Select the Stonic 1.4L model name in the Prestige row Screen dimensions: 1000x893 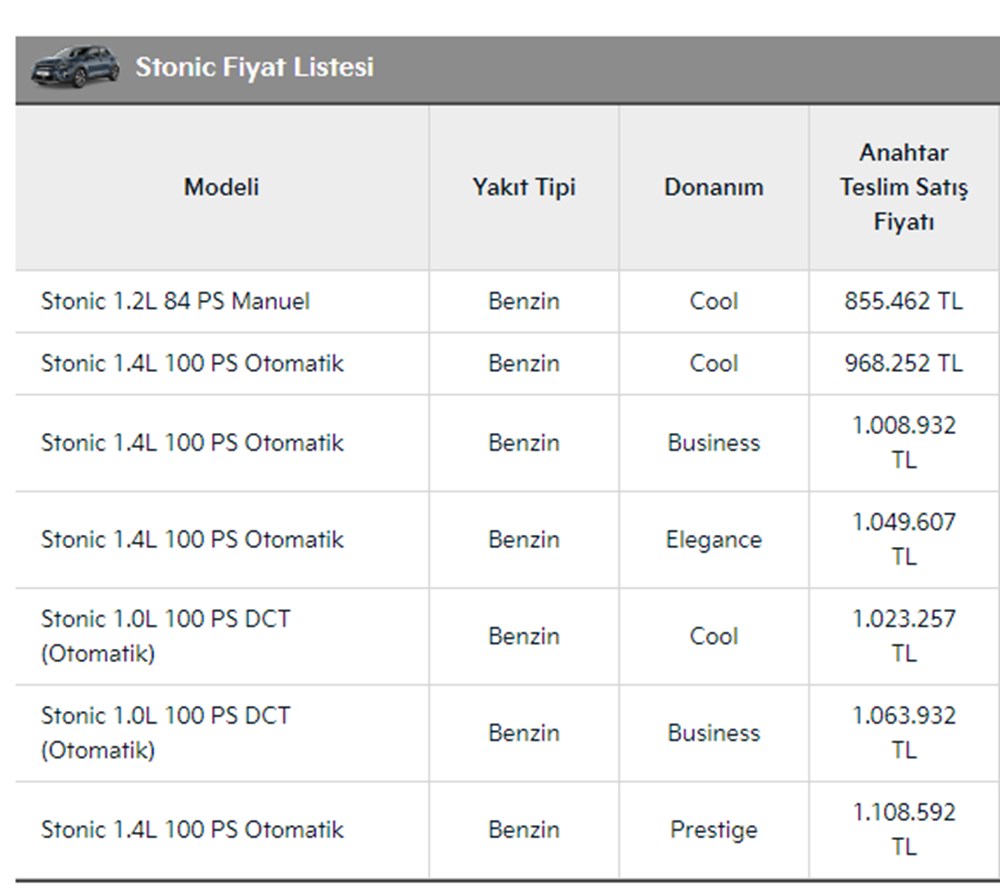coord(192,830)
